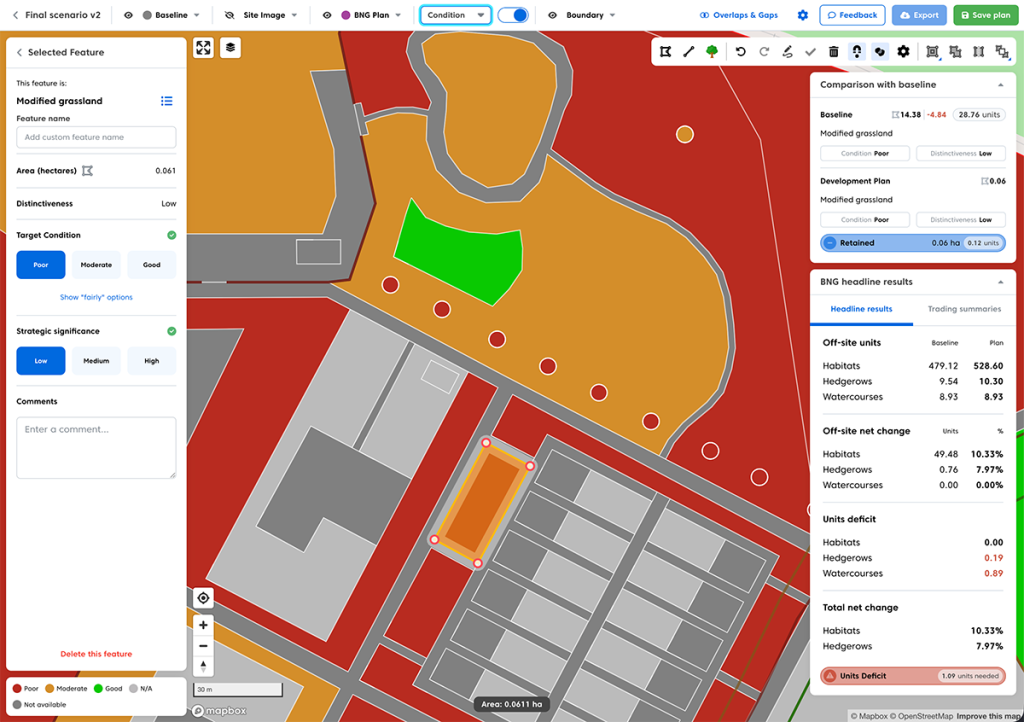
Task: Click the trash icon to delete selection
Action: click(833, 51)
